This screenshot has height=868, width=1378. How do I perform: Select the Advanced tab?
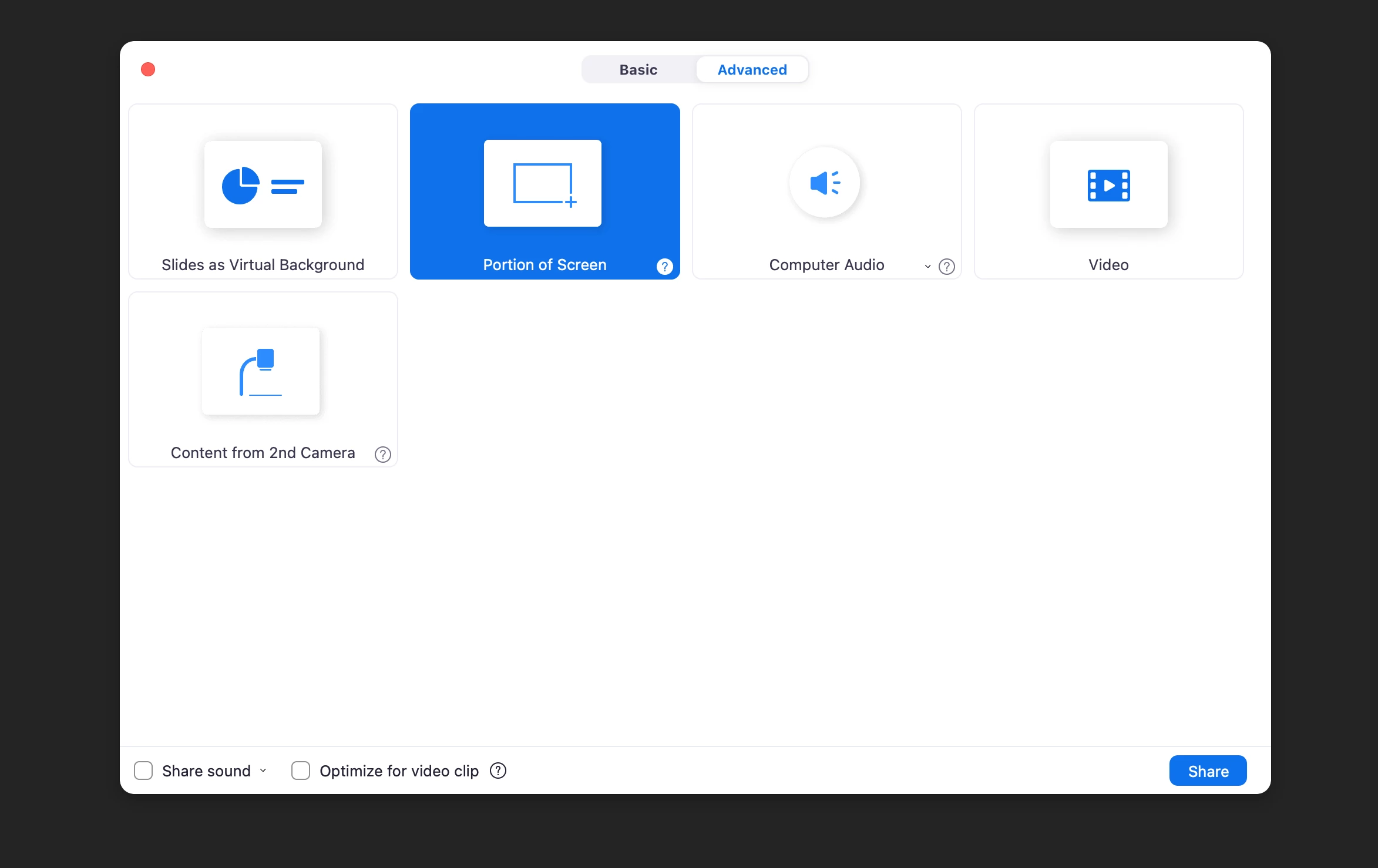click(x=752, y=70)
